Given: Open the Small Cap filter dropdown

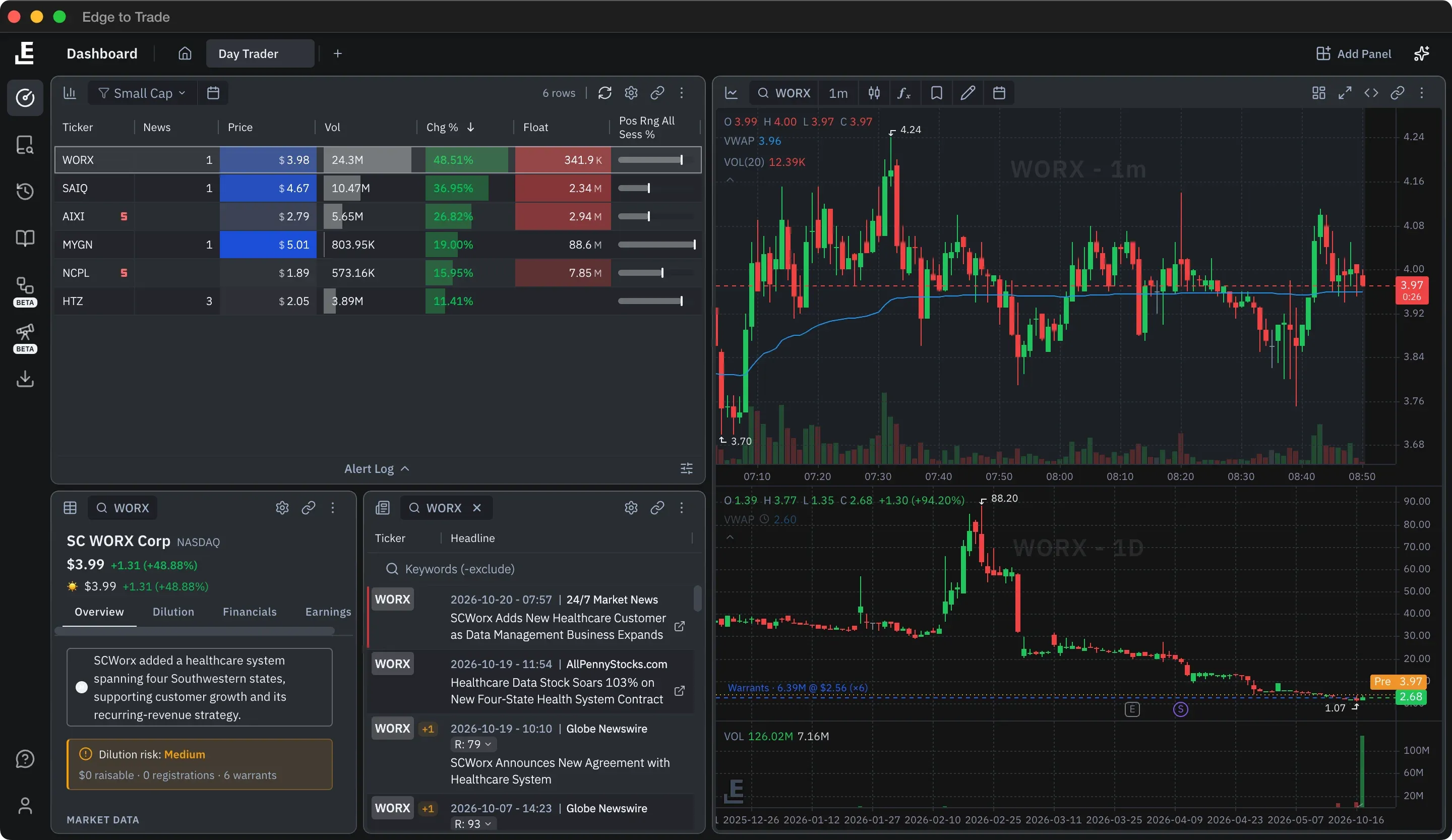Looking at the screenshot, I should click(x=142, y=93).
